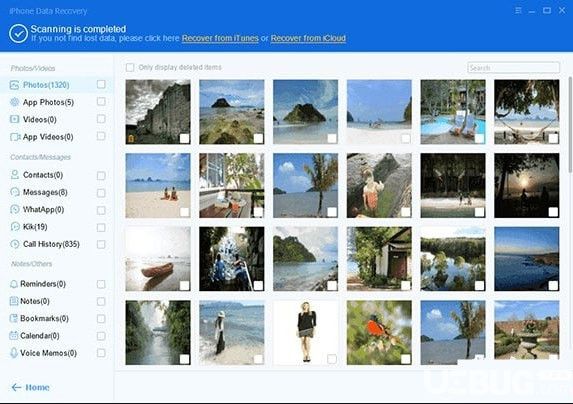
Task: Click the Reminders bell icon
Action: [14, 284]
